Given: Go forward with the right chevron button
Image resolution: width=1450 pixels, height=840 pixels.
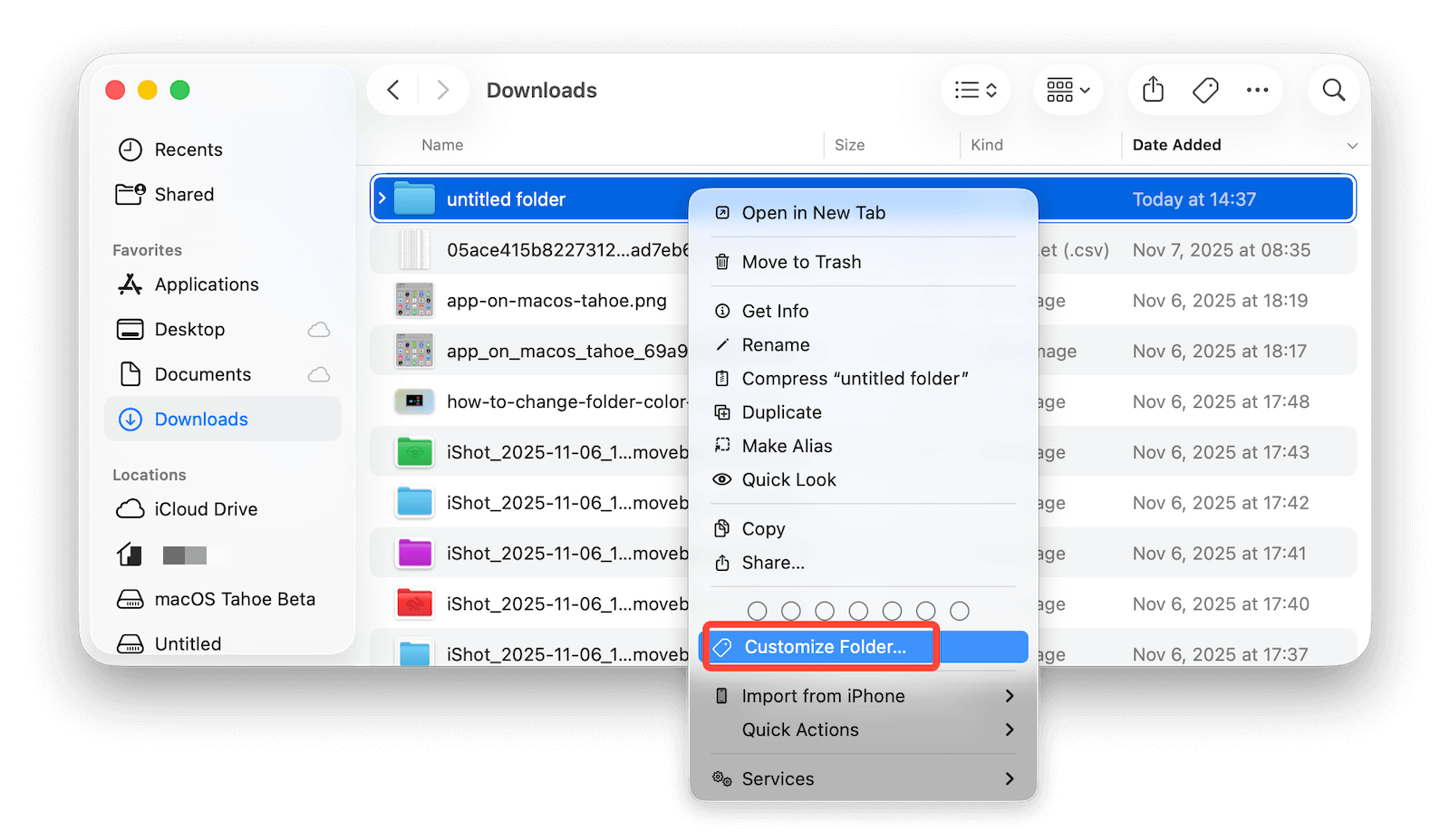Looking at the screenshot, I should (x=442, y=90).
